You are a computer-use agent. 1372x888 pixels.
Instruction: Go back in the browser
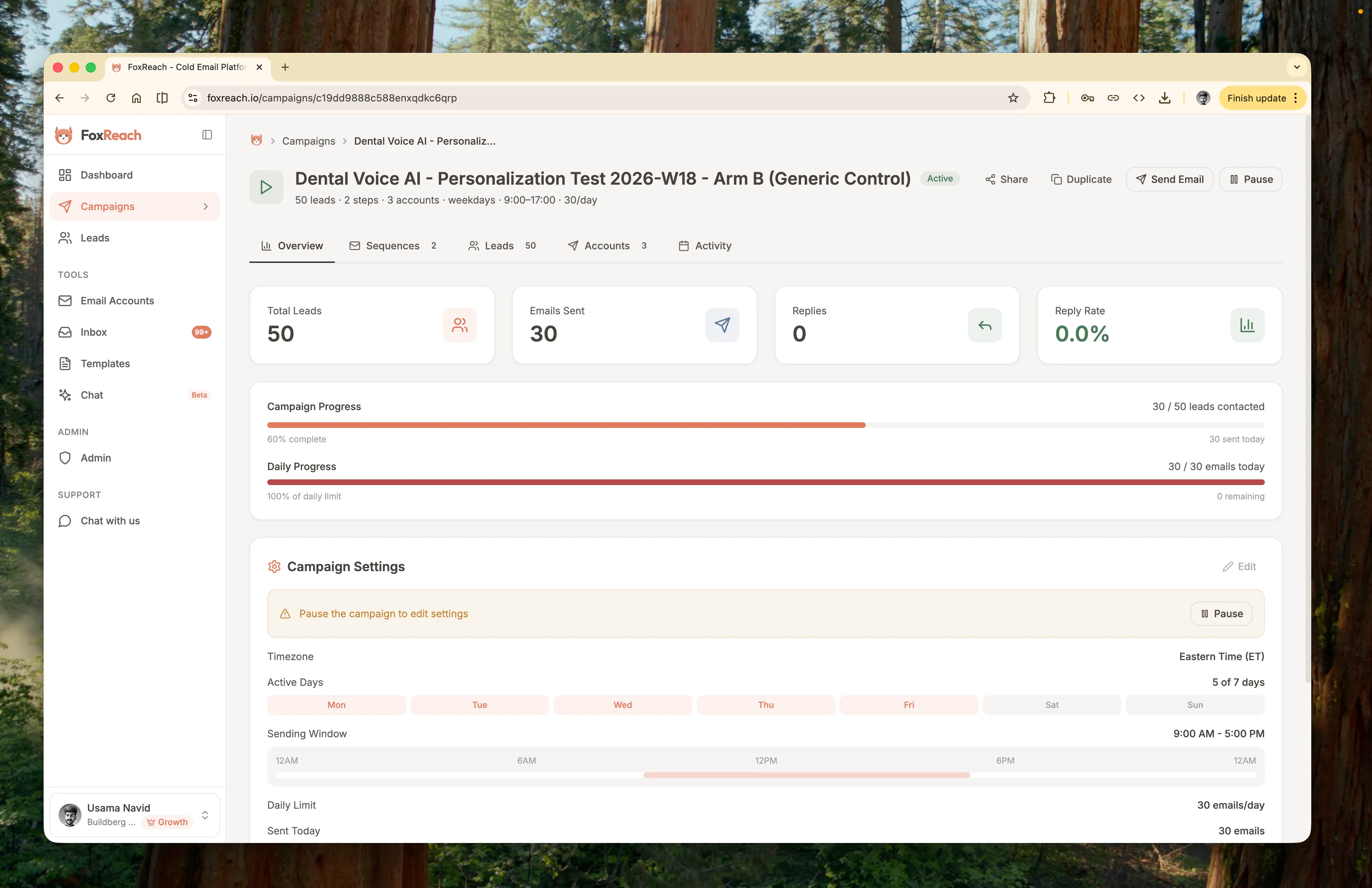point(59,98)
